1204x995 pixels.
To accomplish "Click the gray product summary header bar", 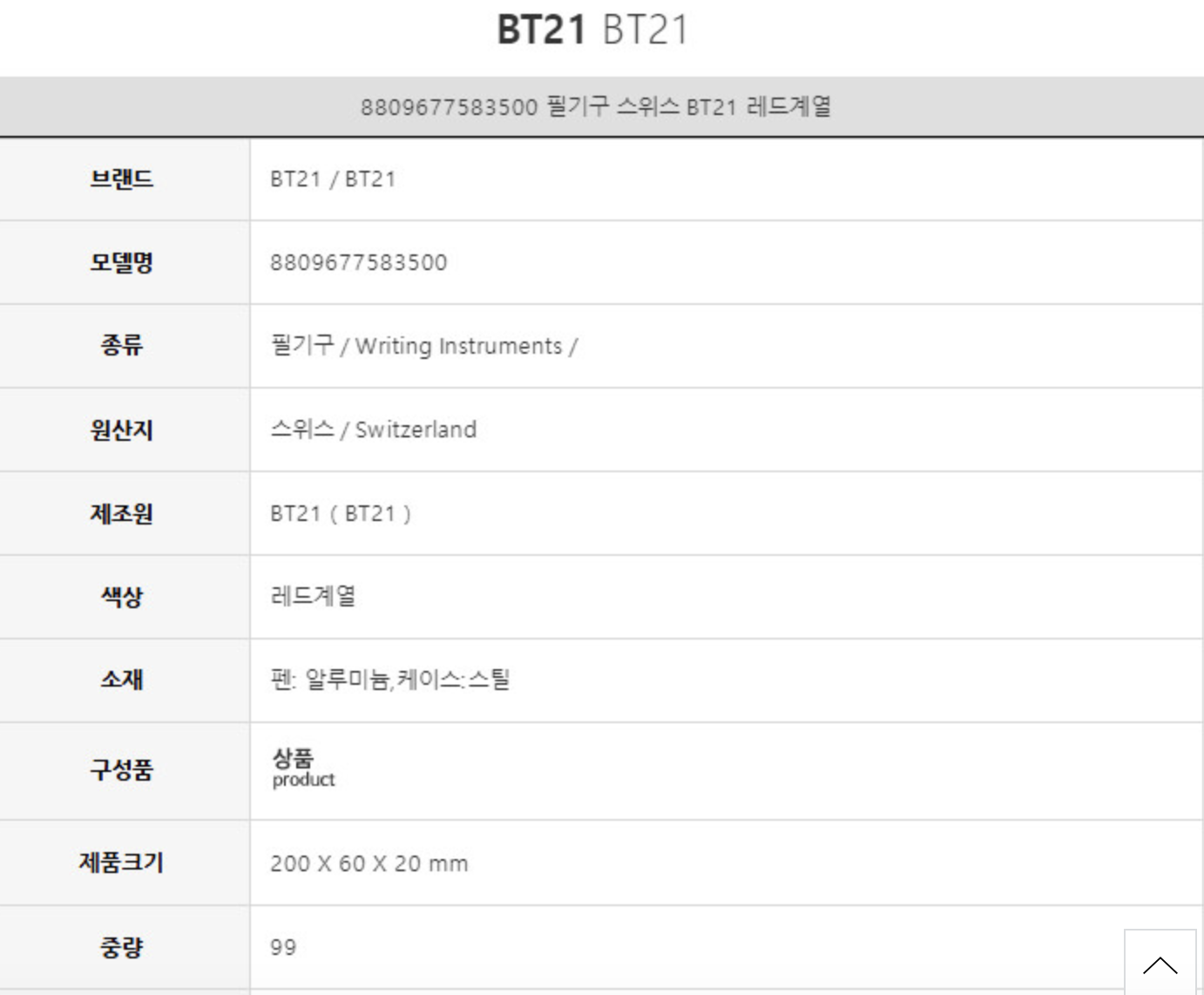I will click(596, 107).
